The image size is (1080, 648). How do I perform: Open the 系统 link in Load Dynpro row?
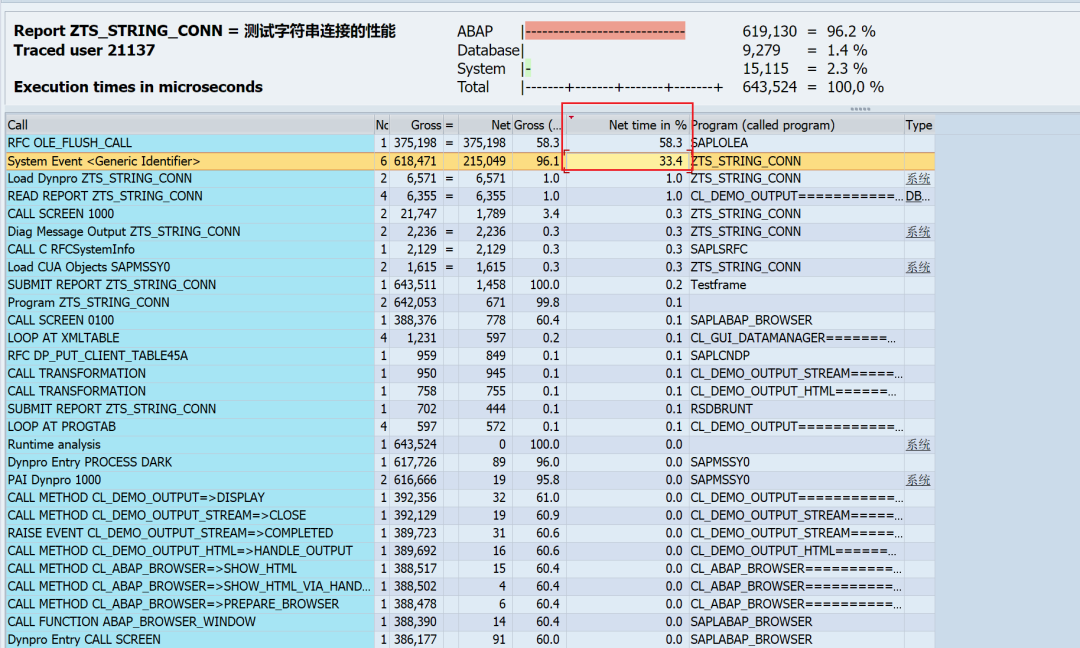coord(918,178)
